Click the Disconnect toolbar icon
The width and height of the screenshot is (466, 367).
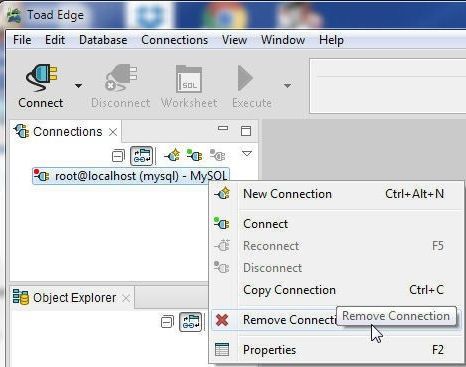121,86
